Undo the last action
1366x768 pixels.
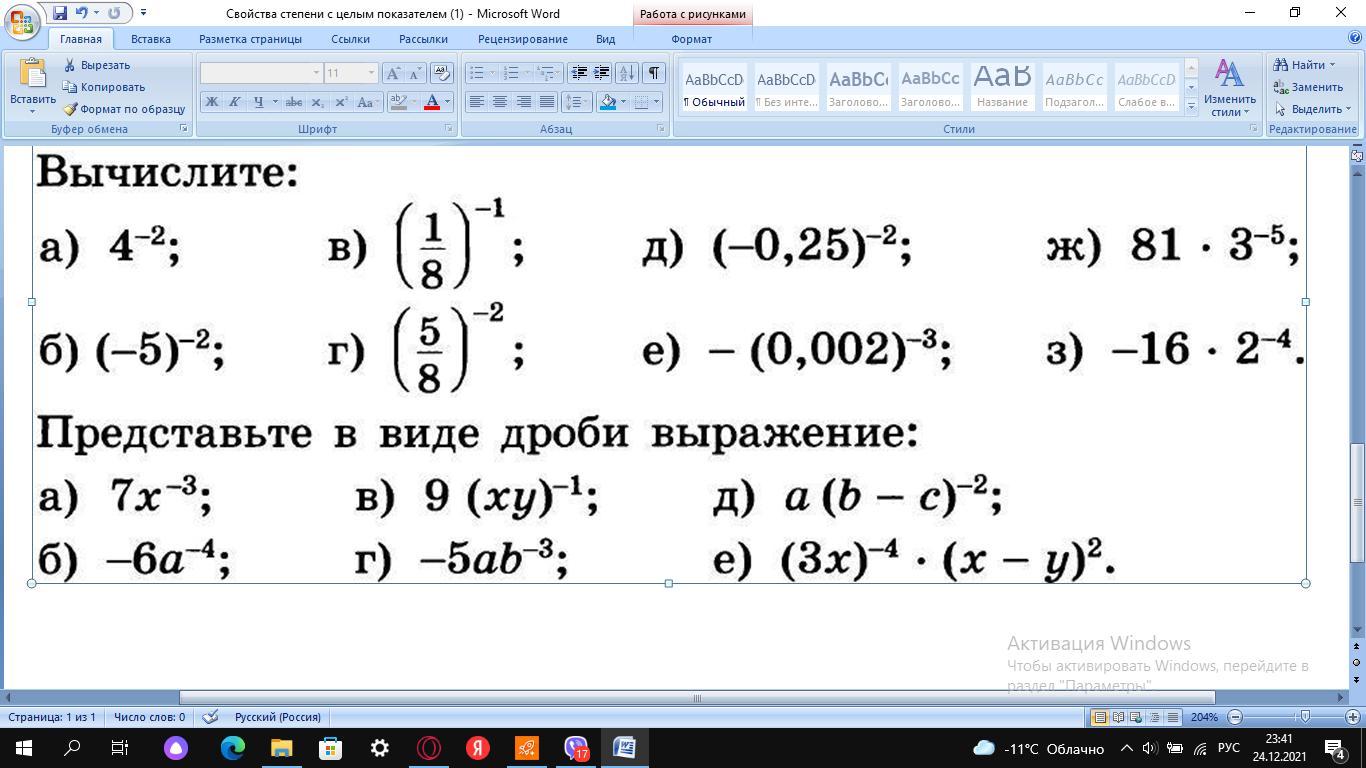pos(82,13)
